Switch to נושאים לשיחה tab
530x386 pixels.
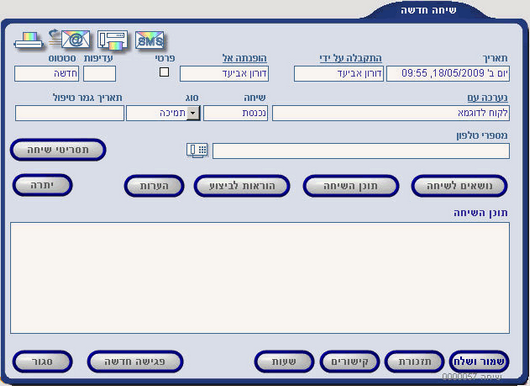(x=459, y=186)
